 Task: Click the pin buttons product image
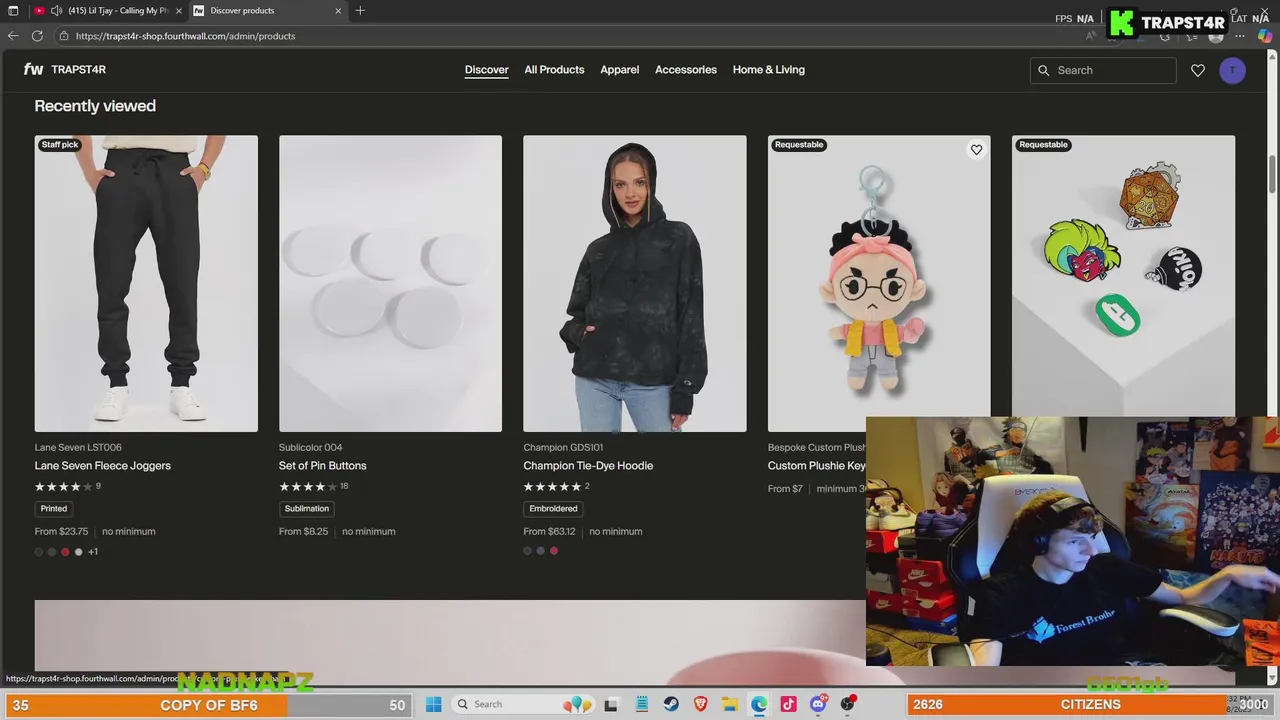pos(390,284)
